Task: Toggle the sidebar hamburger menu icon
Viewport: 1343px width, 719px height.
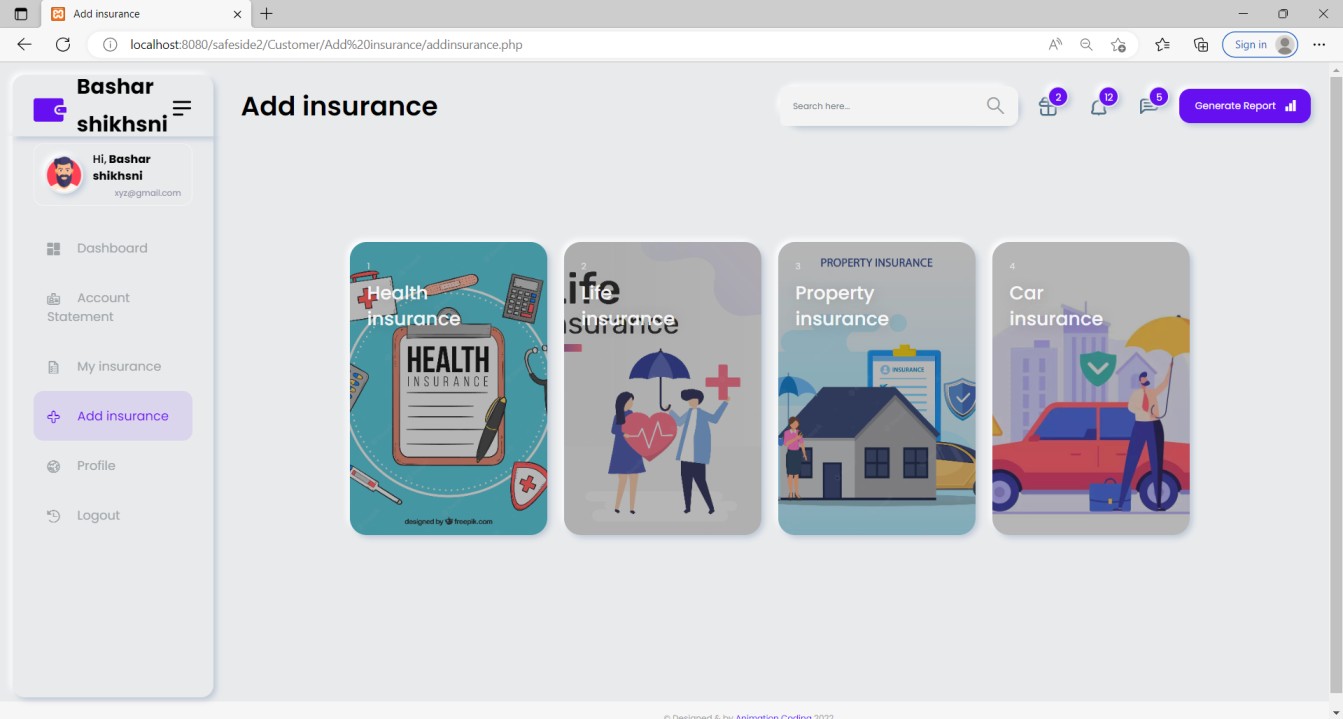Action: 182,107
